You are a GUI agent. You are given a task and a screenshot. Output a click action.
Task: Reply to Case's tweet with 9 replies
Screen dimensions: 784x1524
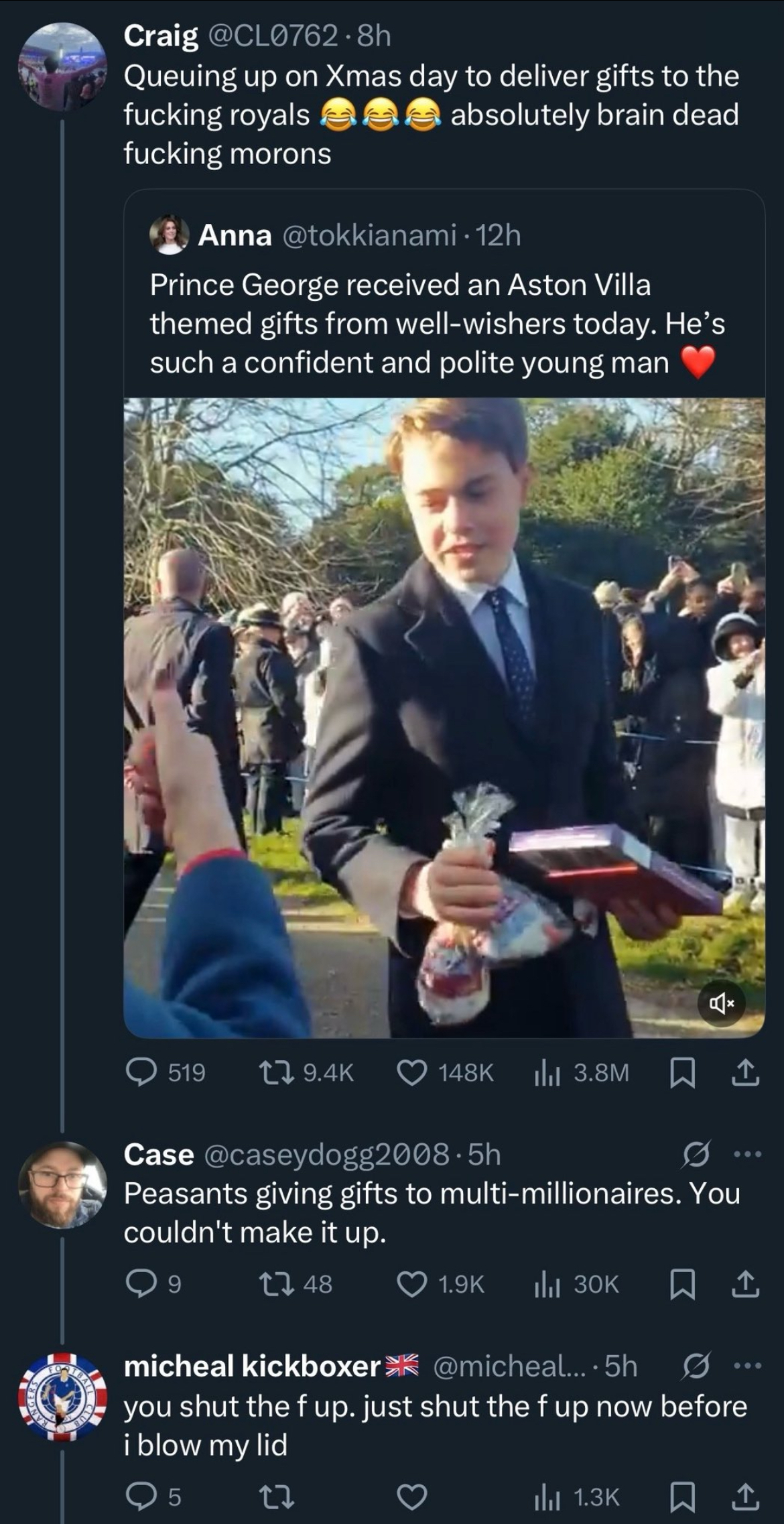click(154, 1283)
